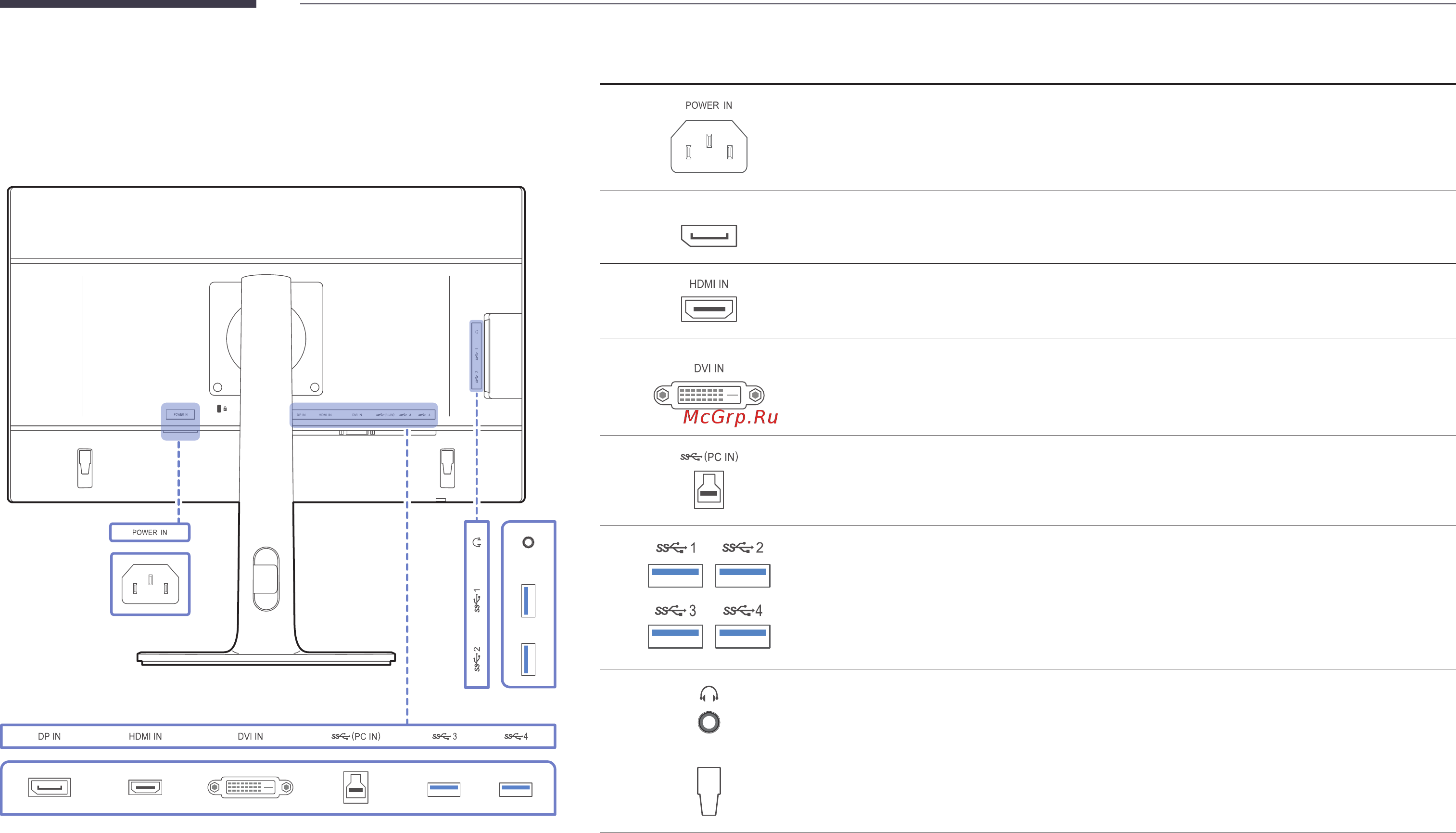Screen dimensions: 1456x833
Task: Click USB port 2 icon in the table
Action: [742, 576]
